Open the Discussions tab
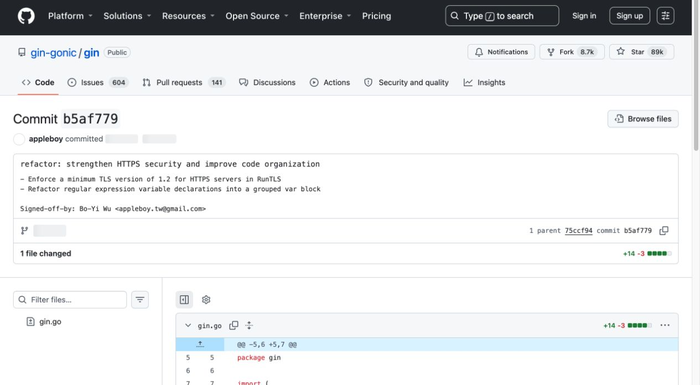Screen dimensions: 700x385 (267, 83)
